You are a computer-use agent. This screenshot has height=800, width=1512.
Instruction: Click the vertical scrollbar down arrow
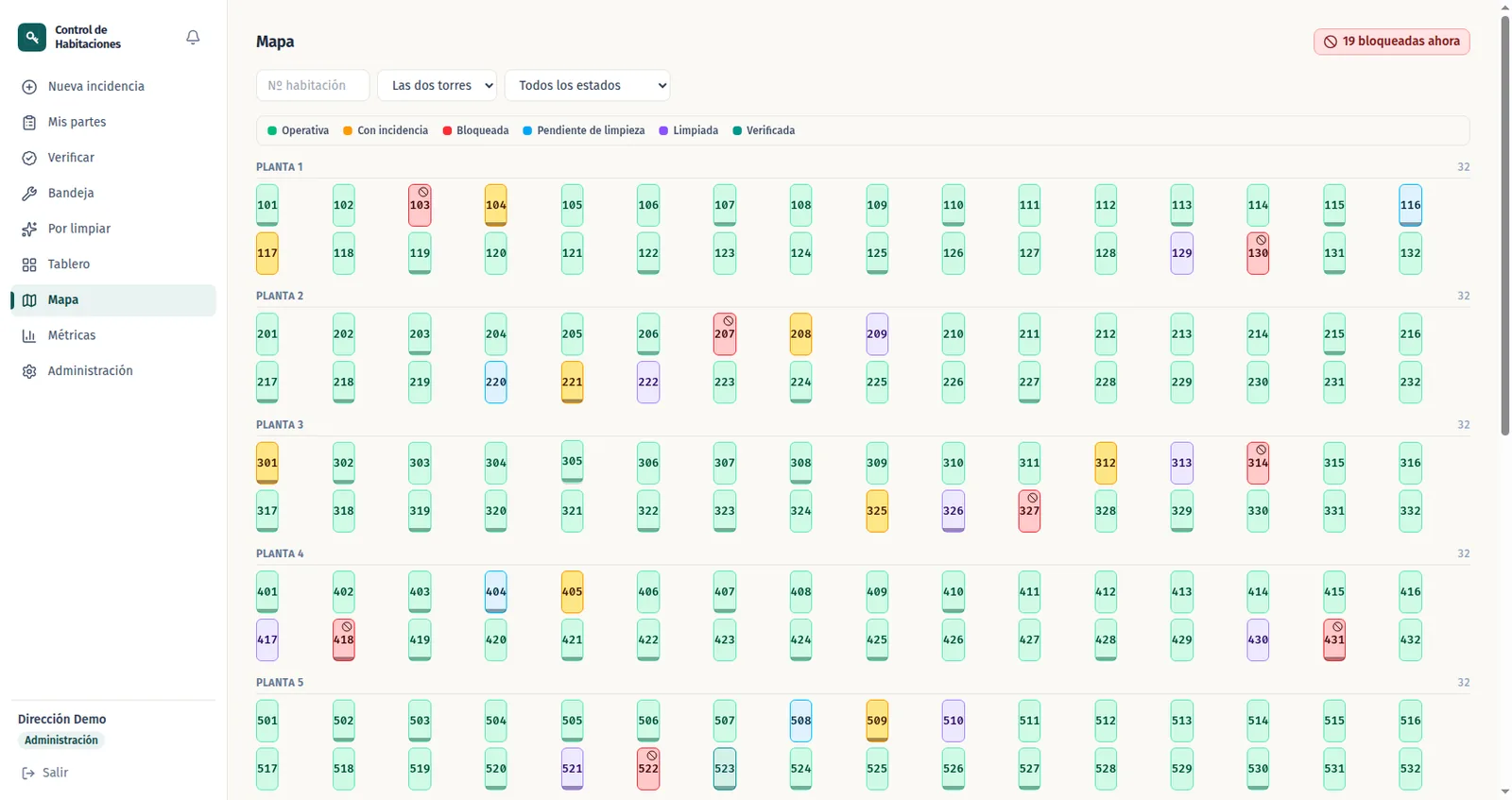tap(1504, 791)
